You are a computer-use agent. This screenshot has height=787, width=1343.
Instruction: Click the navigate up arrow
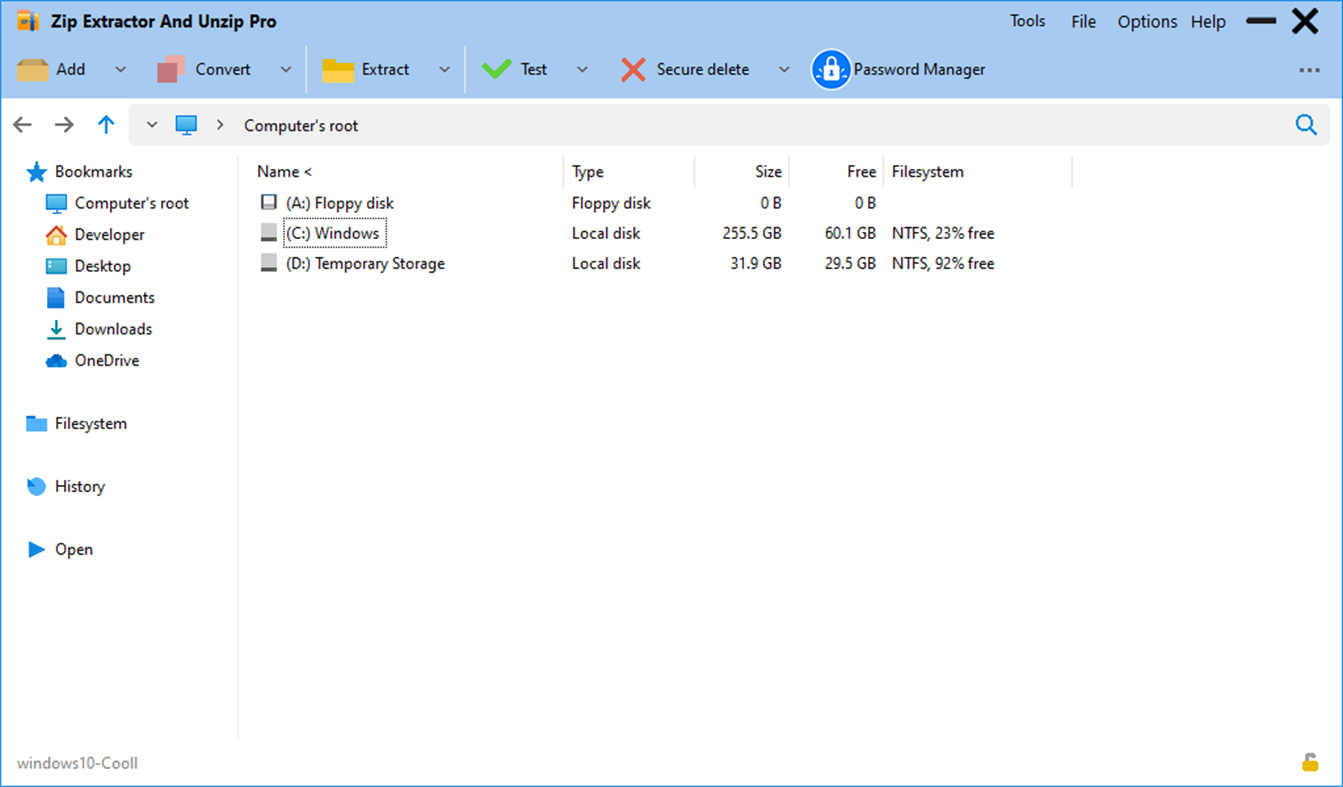[106, 124]
